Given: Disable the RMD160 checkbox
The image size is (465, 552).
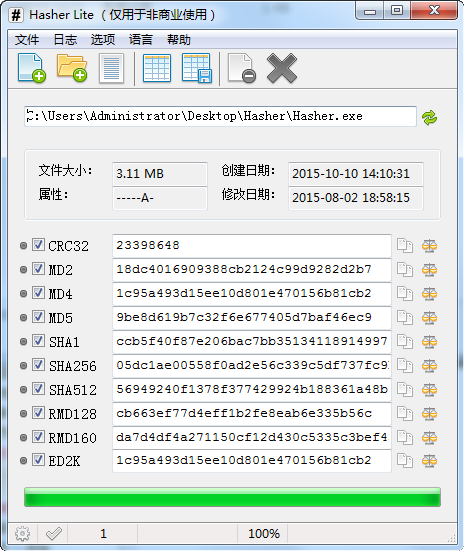Looking at the screenshot, I should click(x=38, y=437).
